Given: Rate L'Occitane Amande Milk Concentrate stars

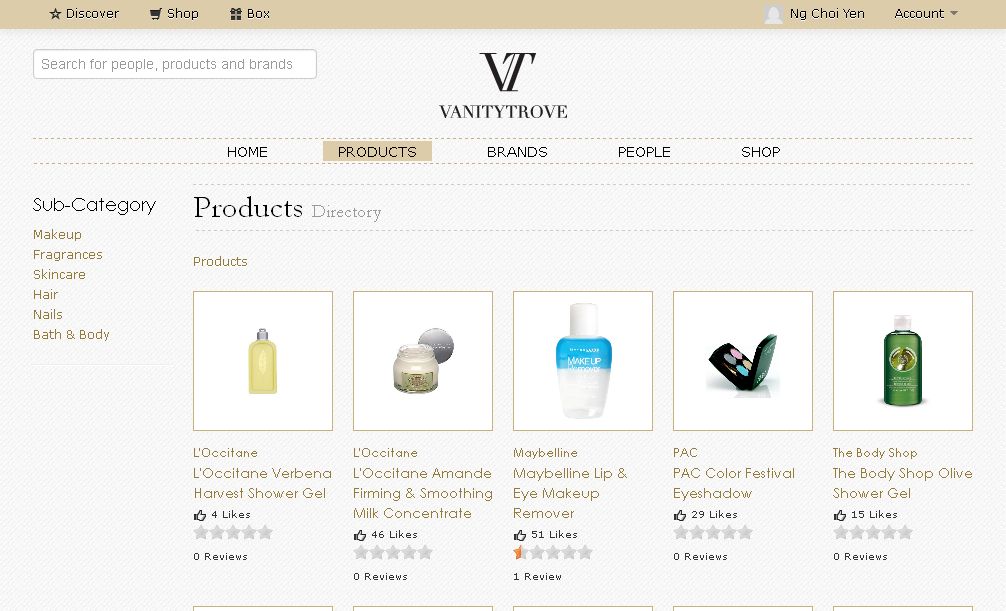Looking at the screenshot, I should click(393, 553).
